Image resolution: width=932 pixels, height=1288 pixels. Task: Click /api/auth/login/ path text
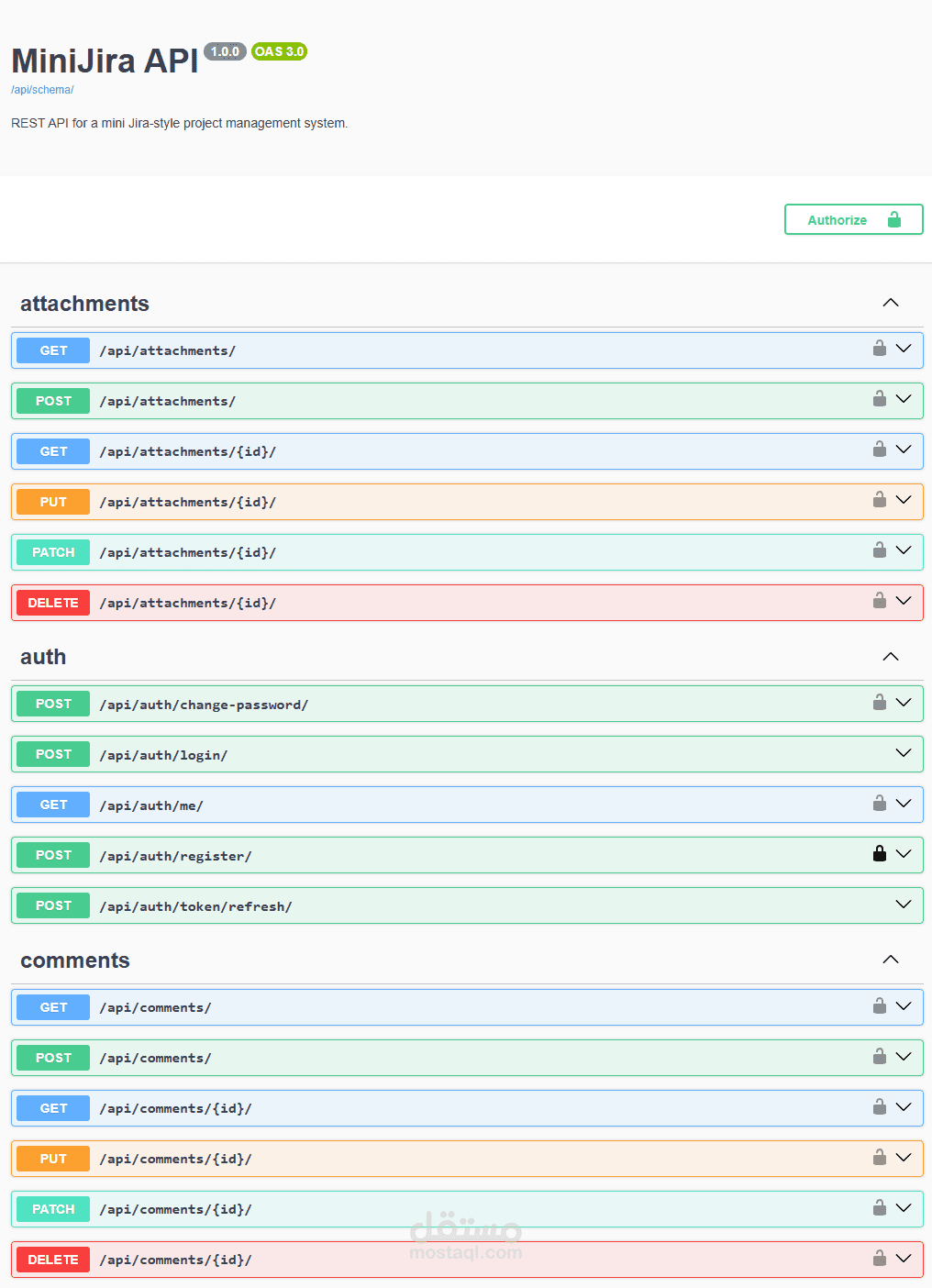point(163,755)
